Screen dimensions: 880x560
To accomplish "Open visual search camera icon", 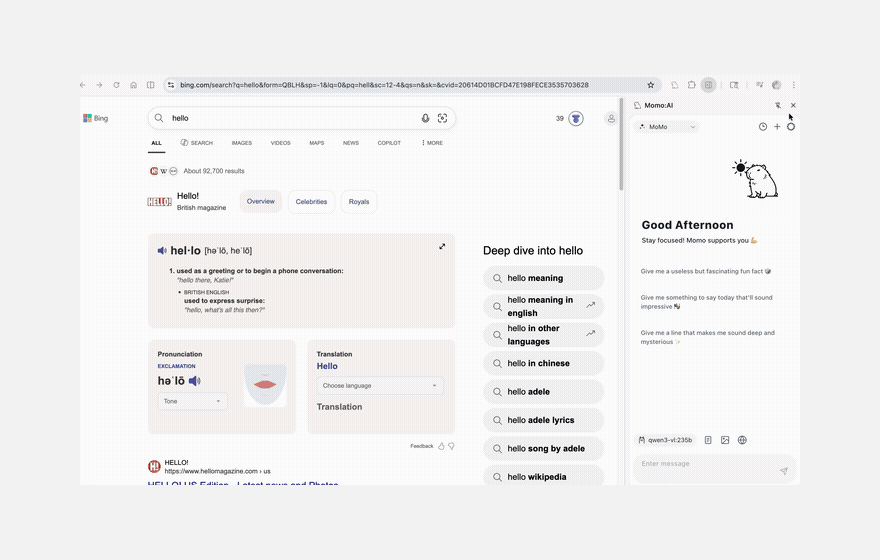I will click(442, 118).
